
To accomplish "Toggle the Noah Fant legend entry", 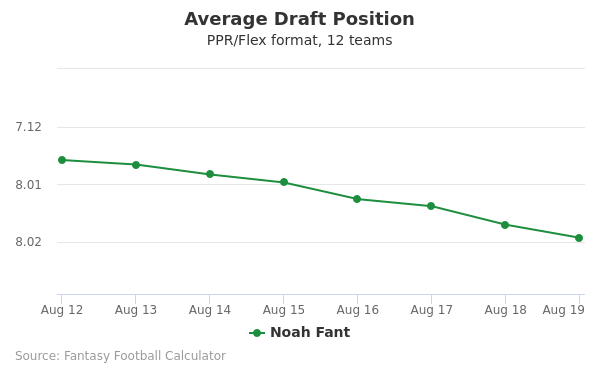I will 300,332.
